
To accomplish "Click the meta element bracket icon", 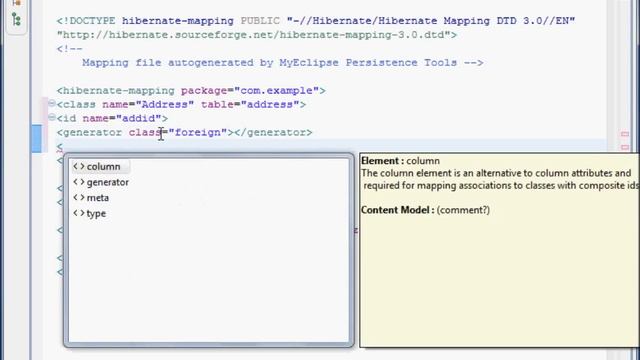I will coord(79,198).
